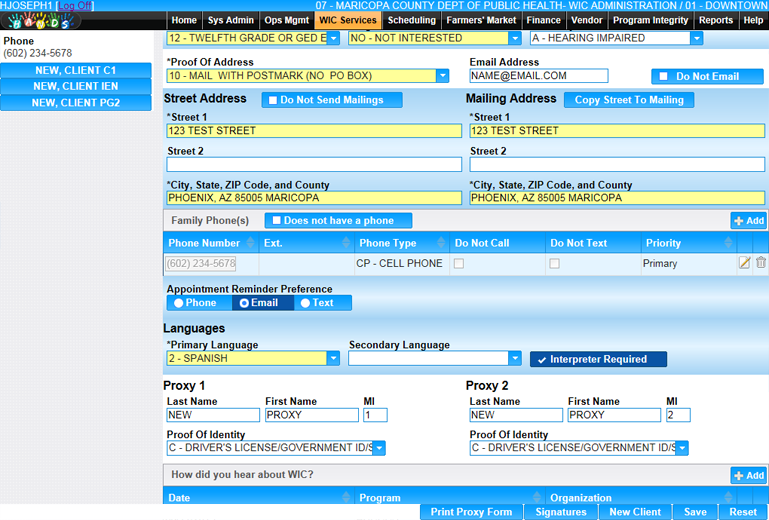Screen dimensions: 769x520
Task: Sort the Priority column using its arrows
Action: pyautogui.click(x=728, y=243)
